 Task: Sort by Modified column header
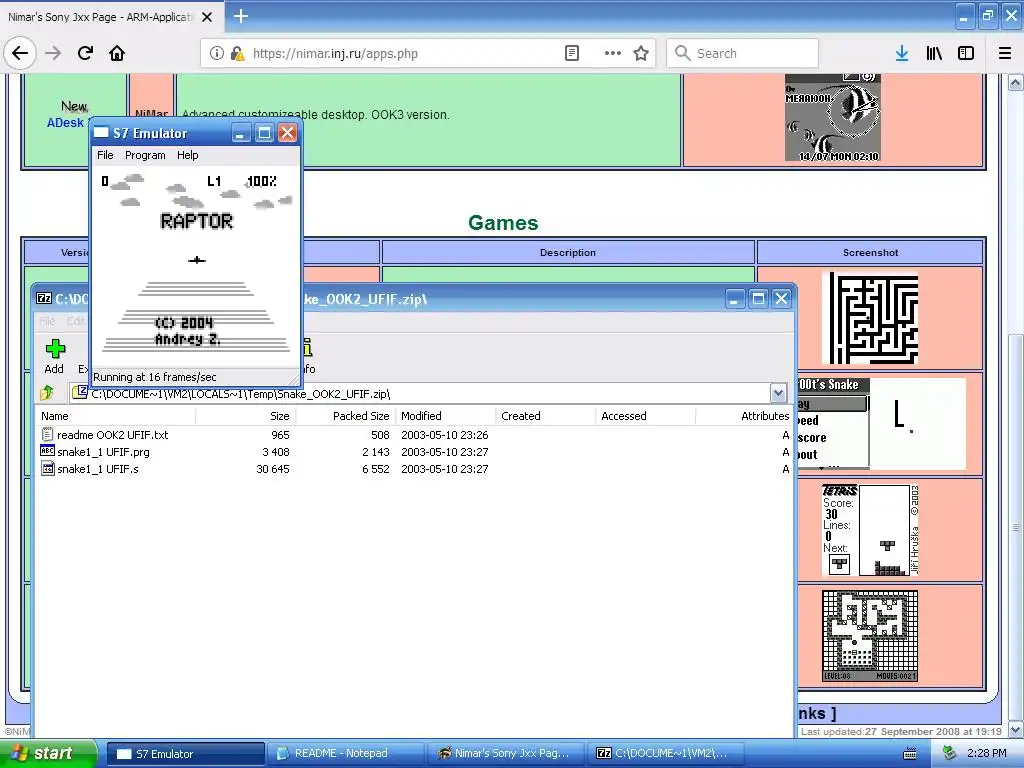coord(445,416)
